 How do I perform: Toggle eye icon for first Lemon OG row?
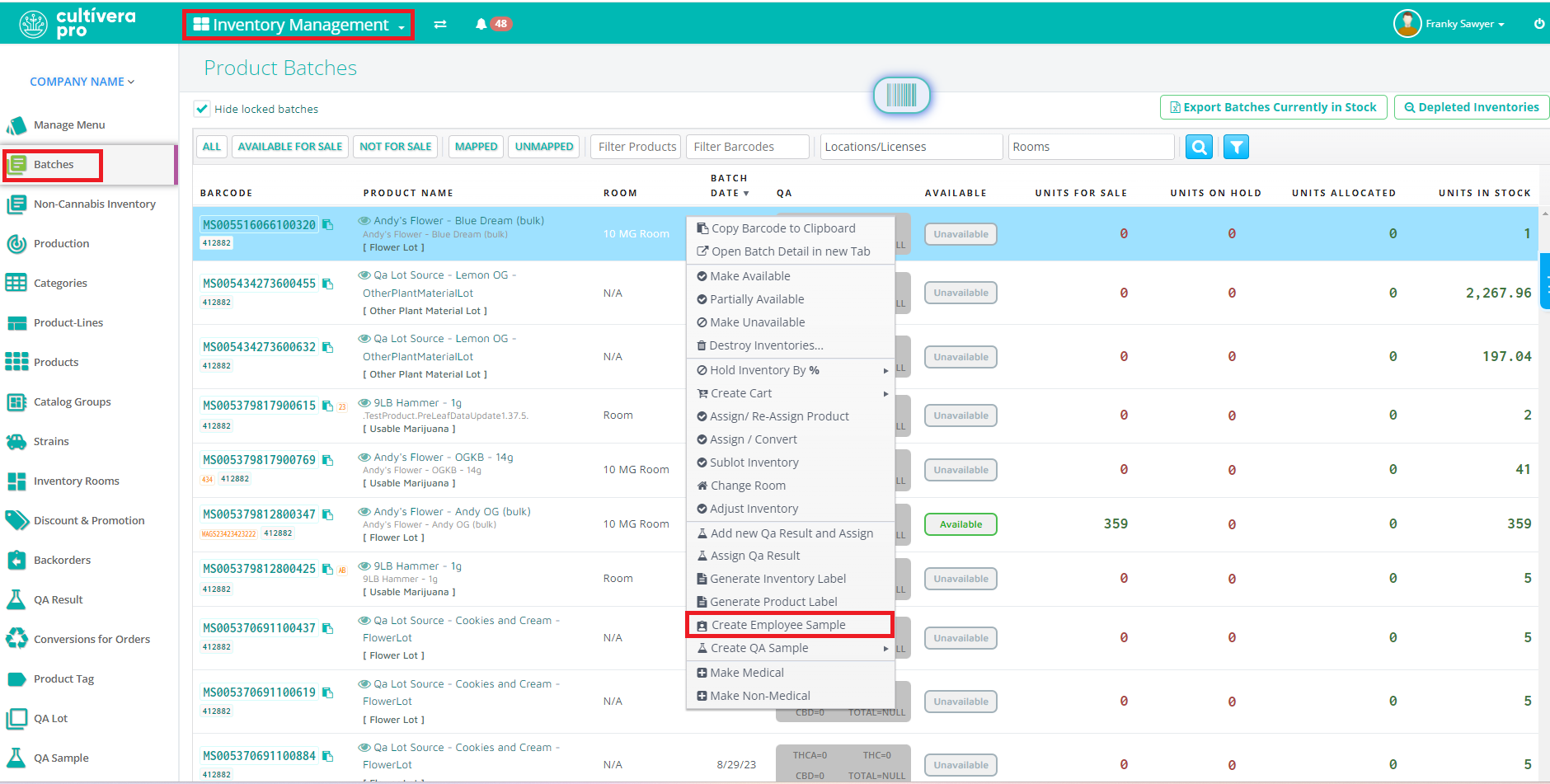click(364, 275)
